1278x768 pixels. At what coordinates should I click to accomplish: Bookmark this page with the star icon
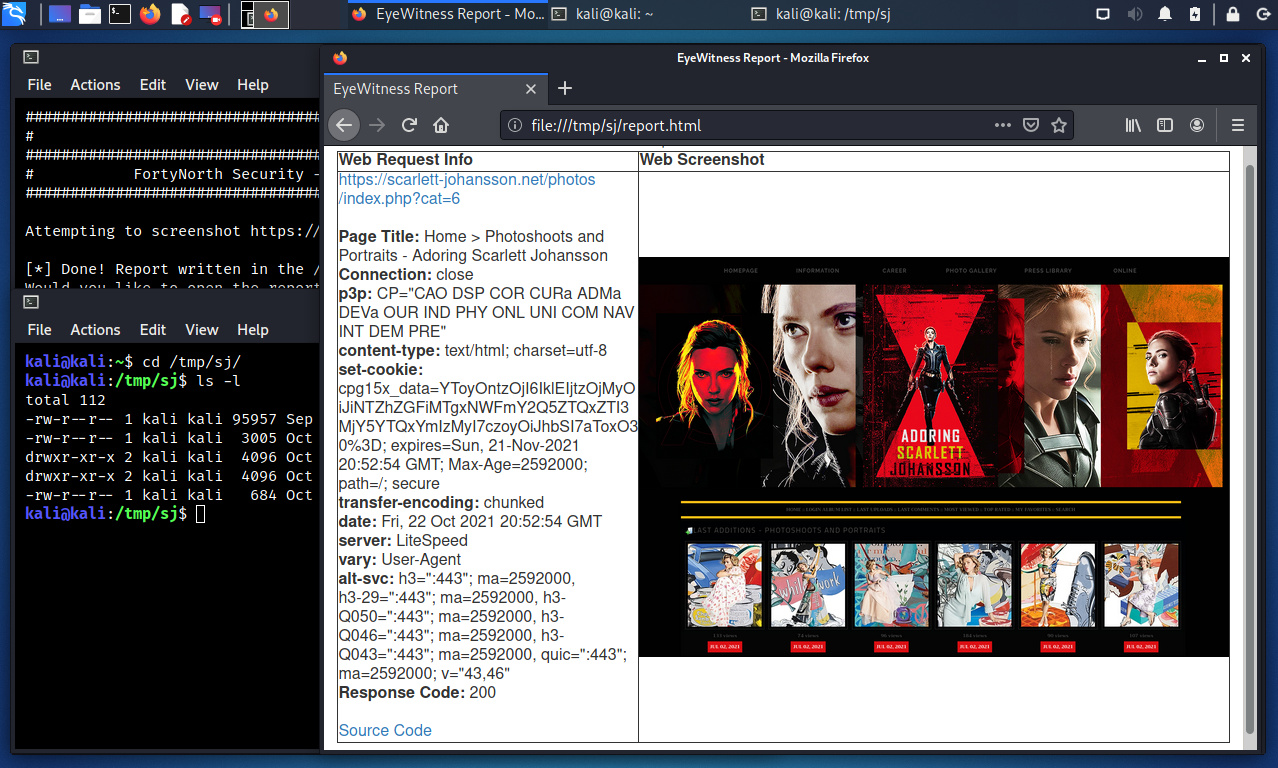pyautogui.click(x=1059, y=125)
